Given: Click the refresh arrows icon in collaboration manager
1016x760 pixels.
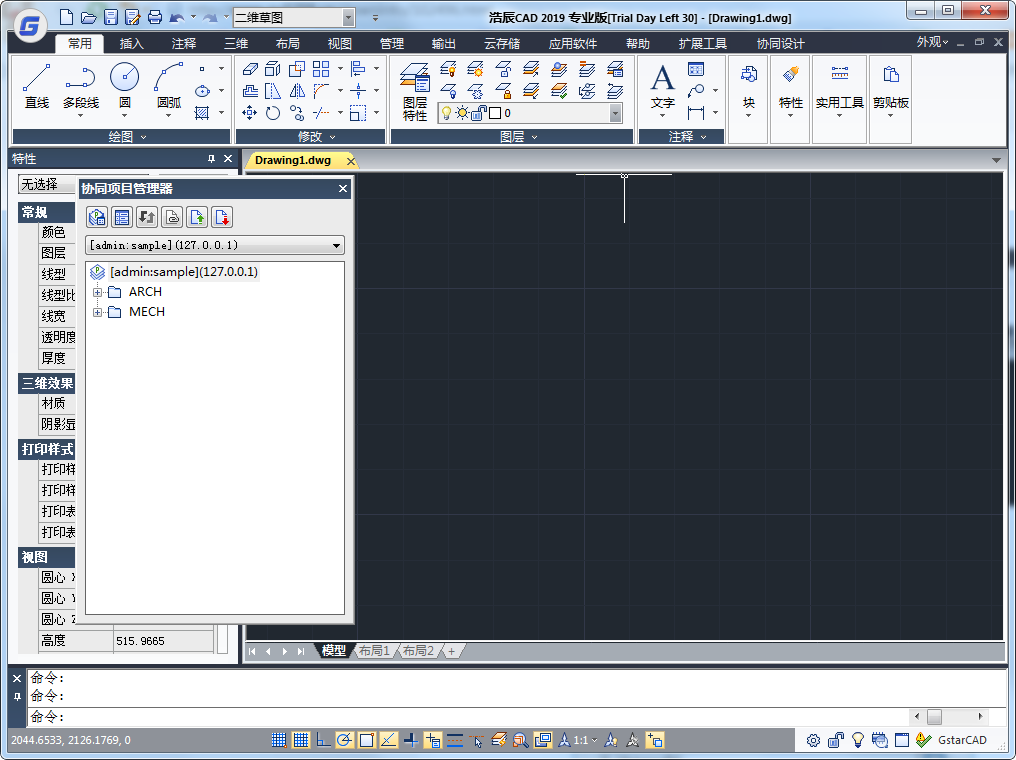Looking at the screenshot, I should (147, 217).
